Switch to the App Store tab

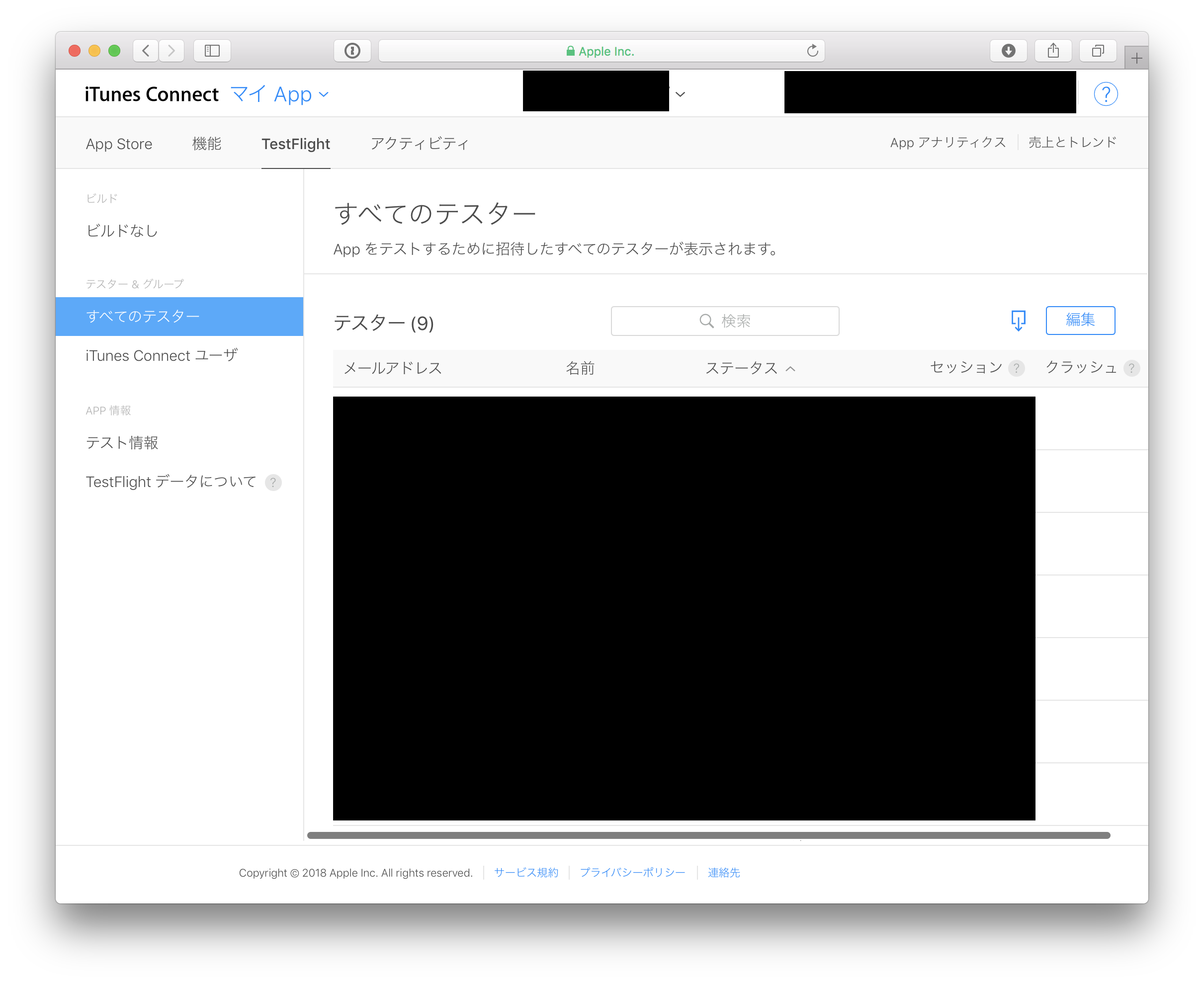tap(119, 144)
